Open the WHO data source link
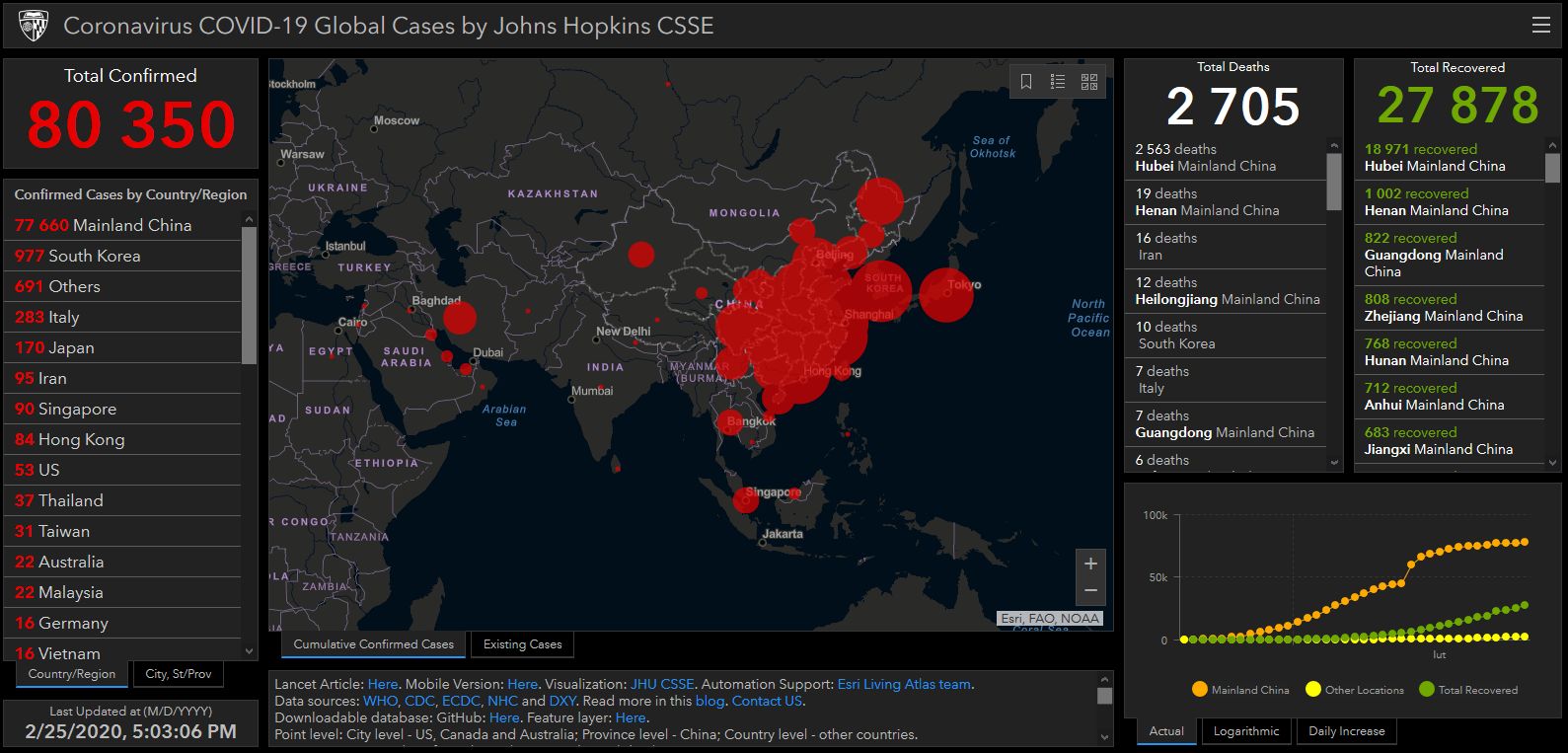 click(x=381, y=701)
